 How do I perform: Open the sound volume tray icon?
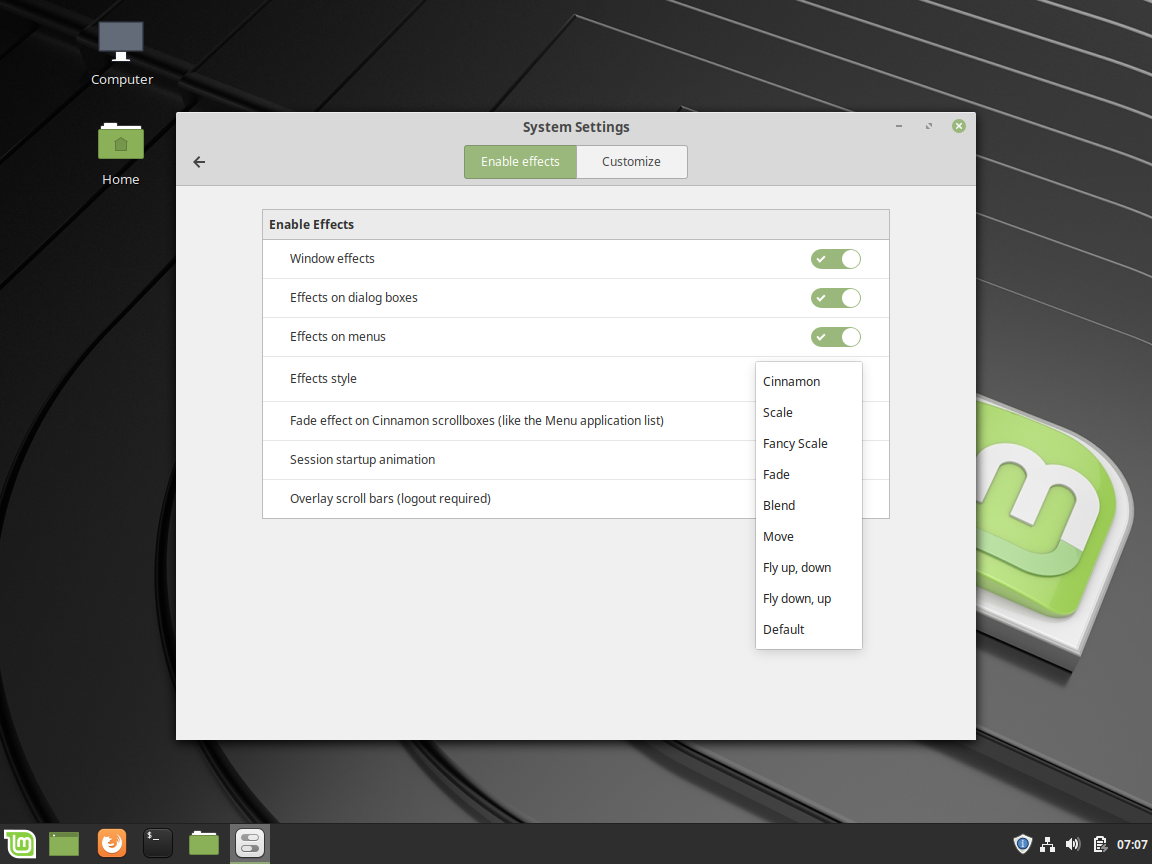pyautogui.click(x=1073, y=844)
